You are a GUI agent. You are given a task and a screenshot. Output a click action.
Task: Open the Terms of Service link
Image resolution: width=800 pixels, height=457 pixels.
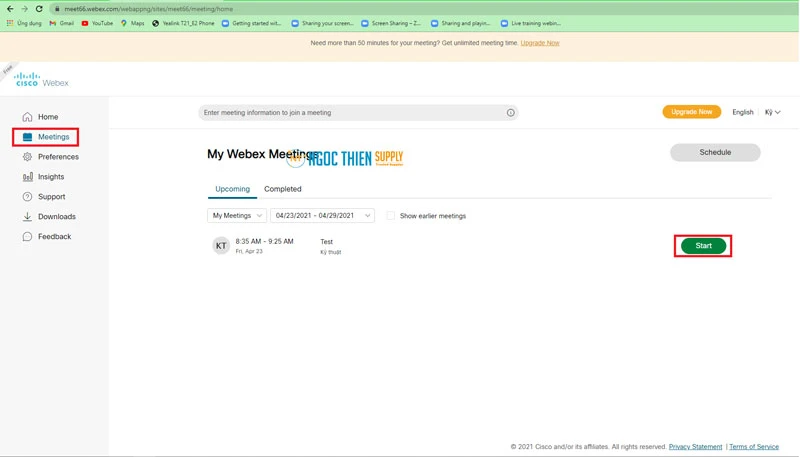[x=754, y=447]
